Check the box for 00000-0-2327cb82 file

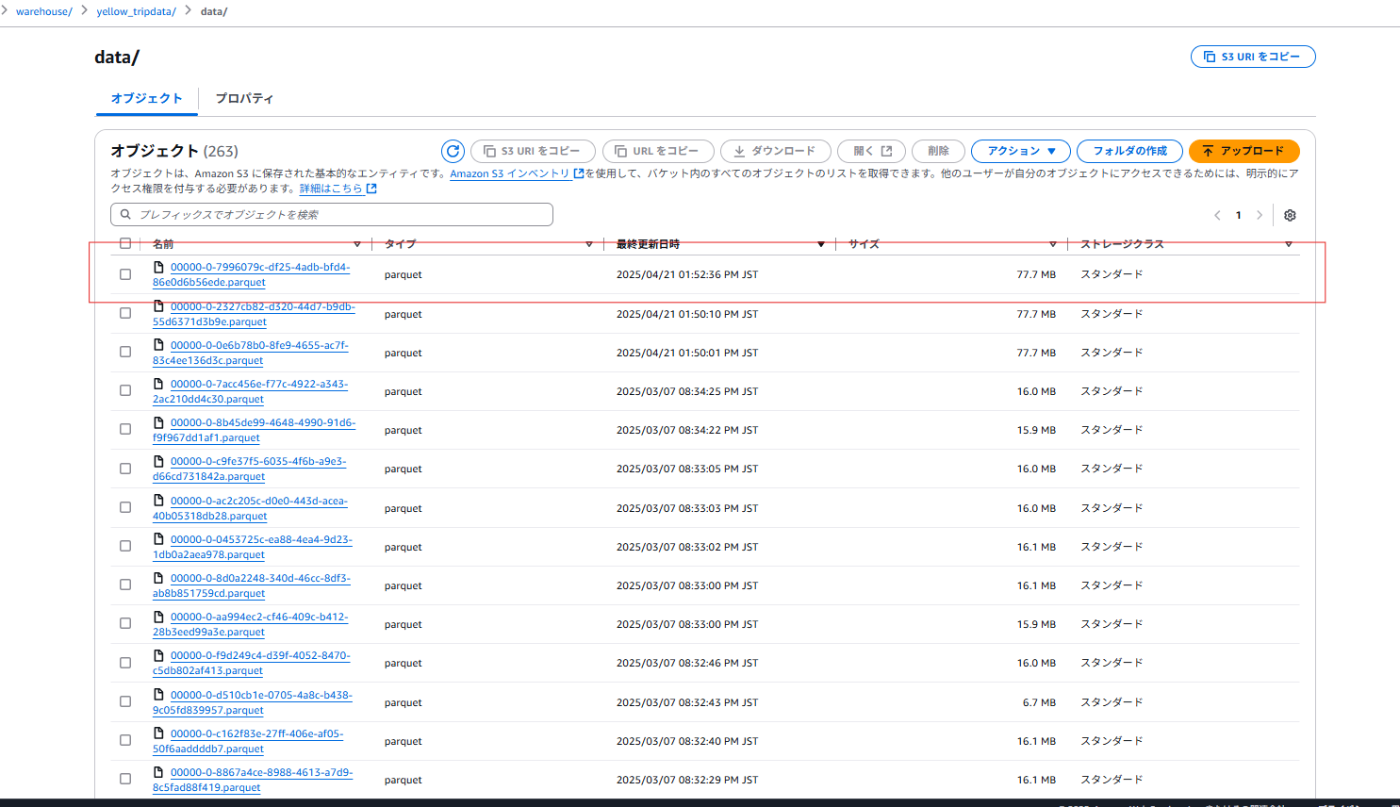click(125, 313)
